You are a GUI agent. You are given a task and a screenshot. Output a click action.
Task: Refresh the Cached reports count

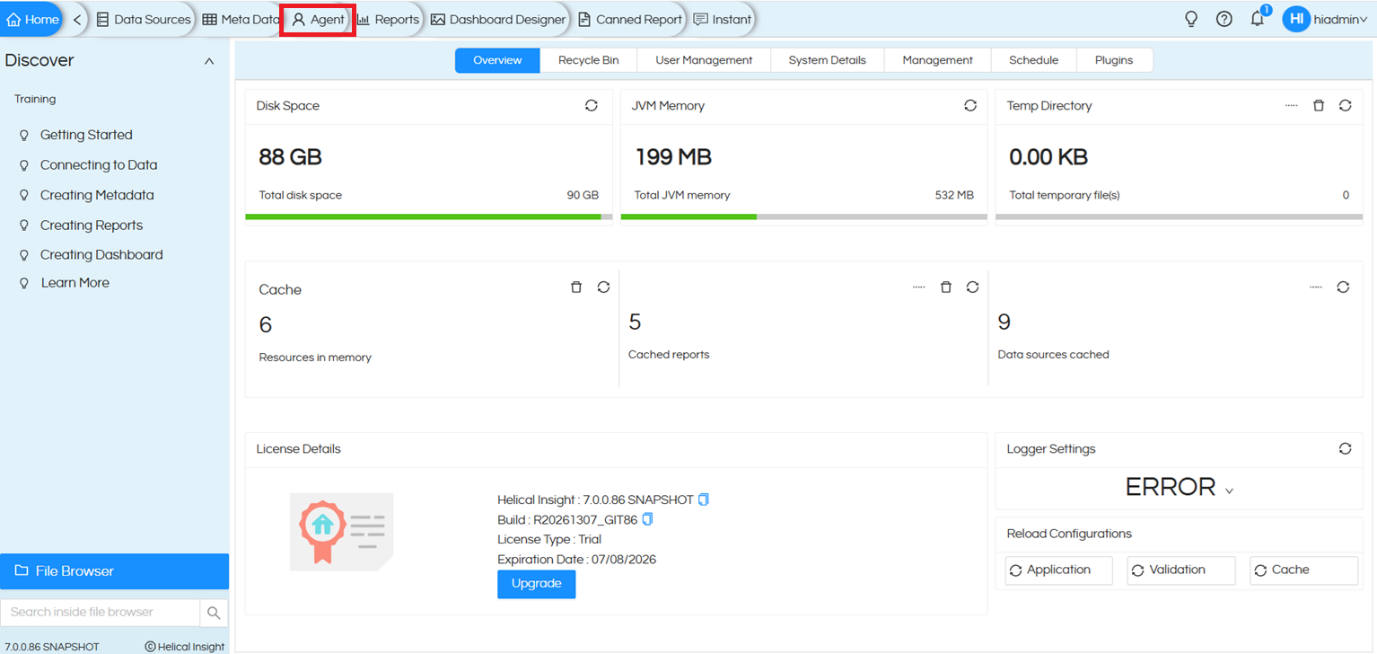pyautogui.click(x=972, y=287)
